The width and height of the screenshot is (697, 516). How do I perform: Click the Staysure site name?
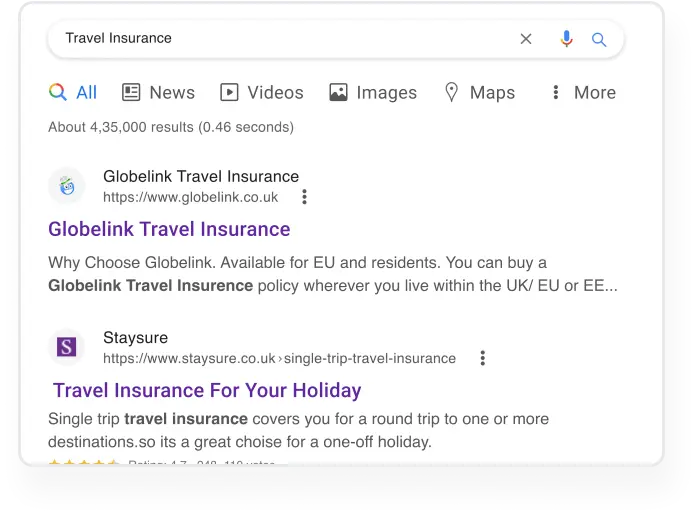pyautogui.click(x=135, y=337)
